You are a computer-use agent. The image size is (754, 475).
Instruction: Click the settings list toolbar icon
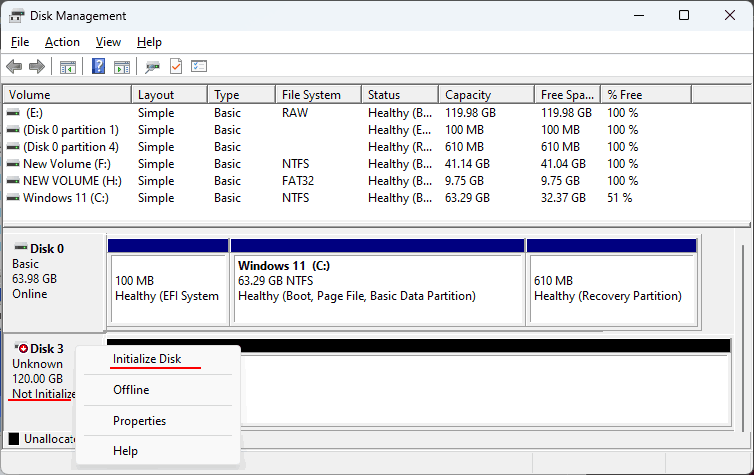(x=199, y=66)
